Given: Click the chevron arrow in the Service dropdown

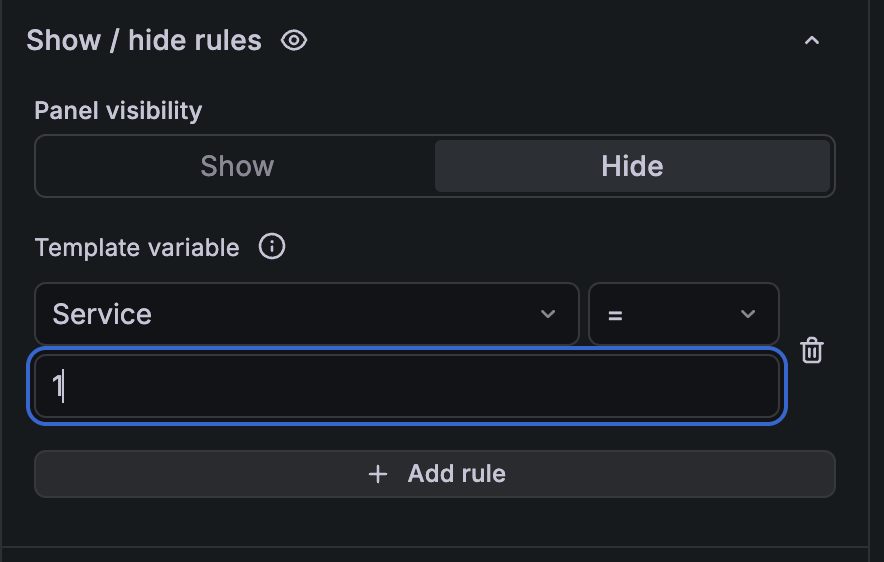Looking at the screenshot, I should click(x=548, y=314).
